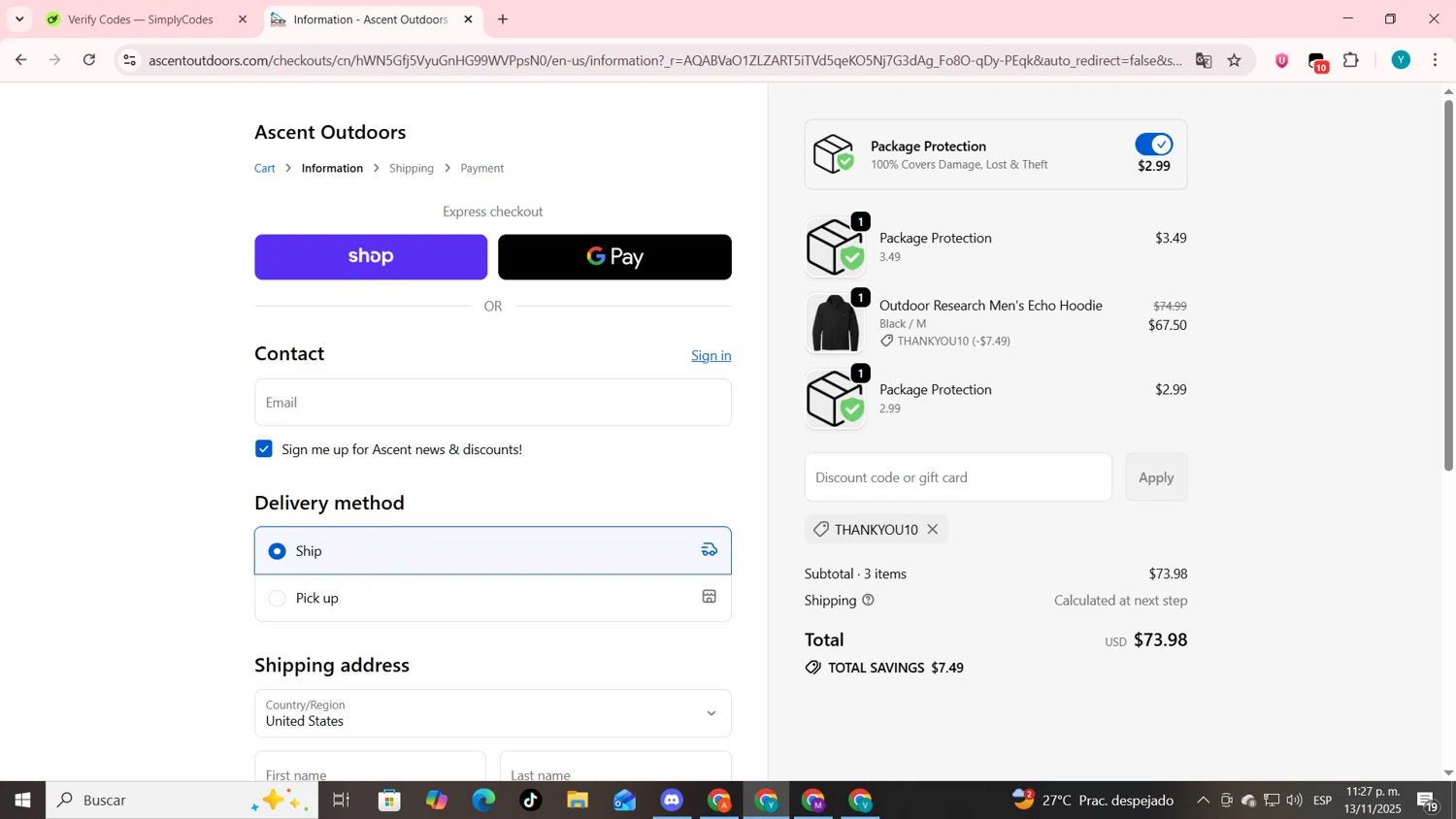
Task: Click the Apply discount button
Action: tap(1156, 477)
